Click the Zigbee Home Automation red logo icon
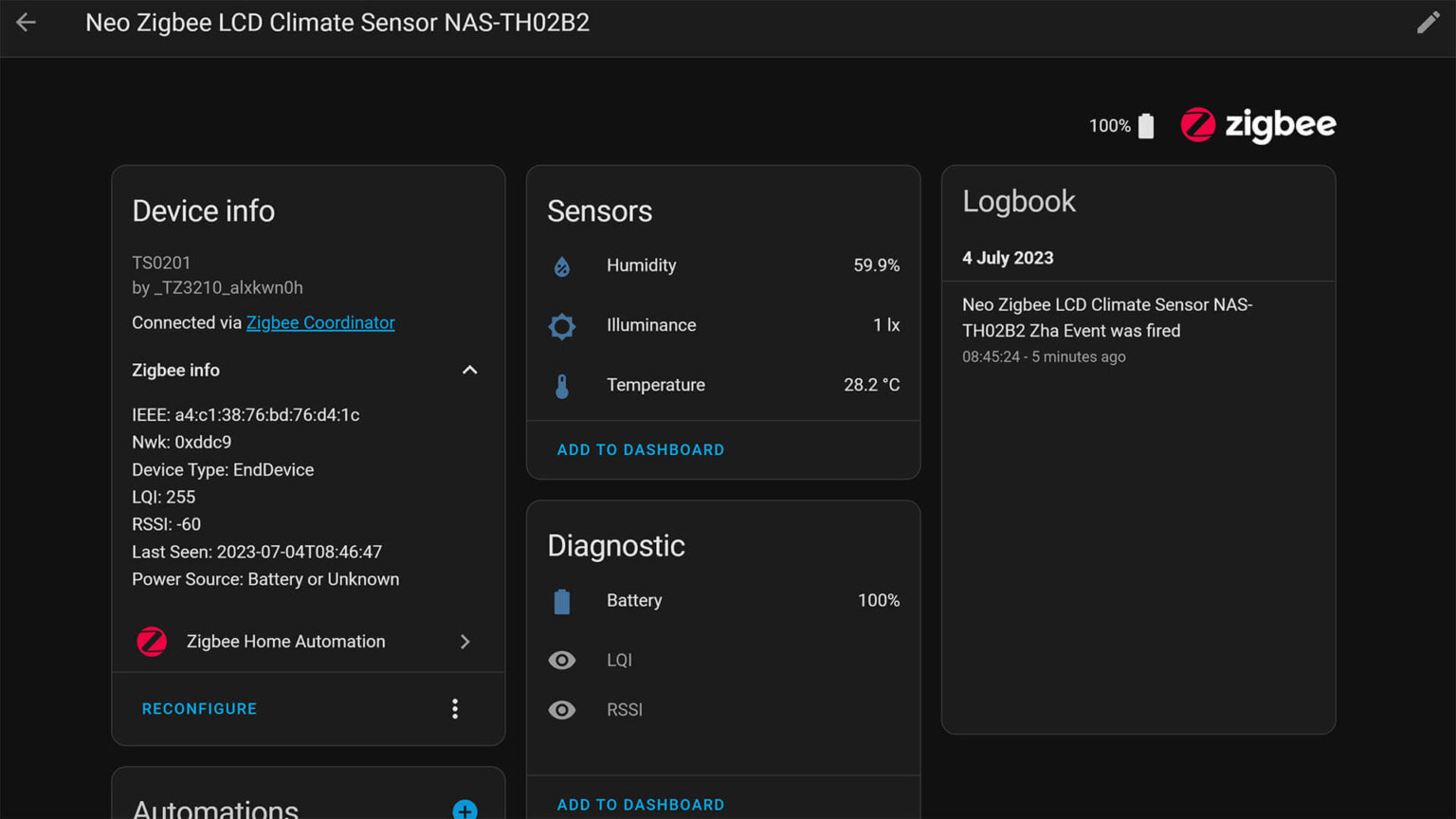 coord(152,642)
